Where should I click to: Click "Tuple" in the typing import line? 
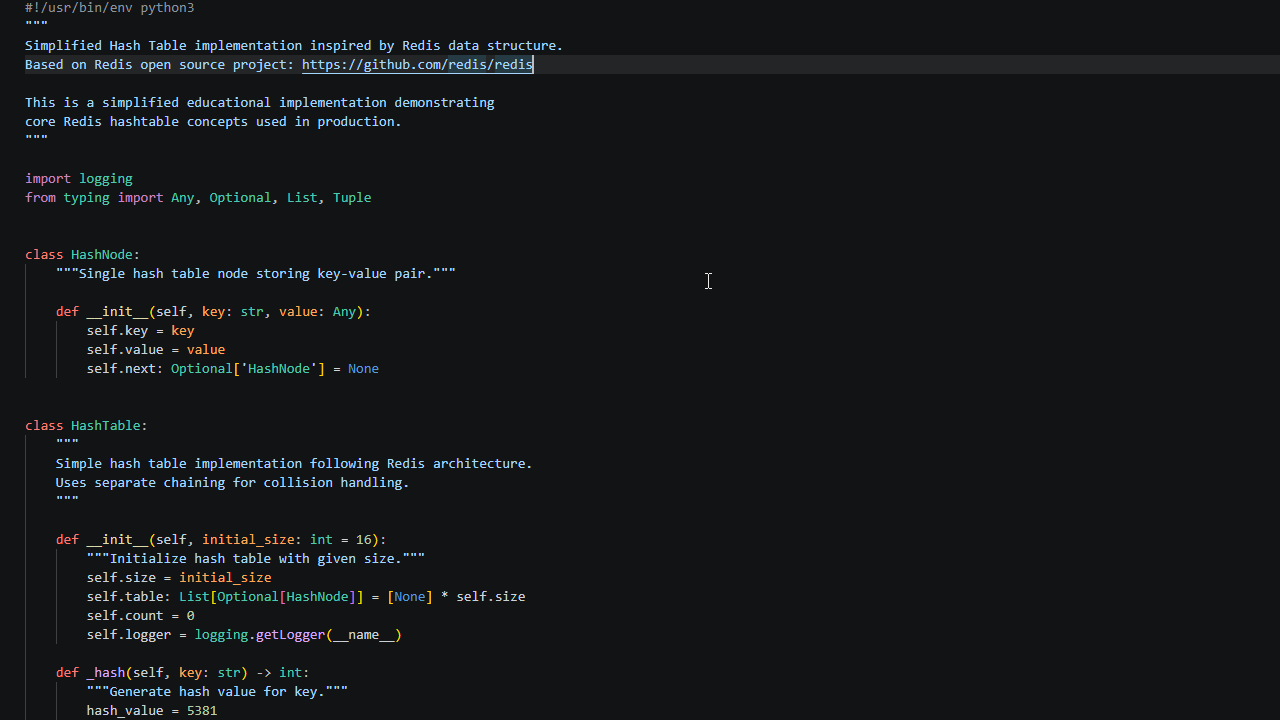click(x=352, y=198)
